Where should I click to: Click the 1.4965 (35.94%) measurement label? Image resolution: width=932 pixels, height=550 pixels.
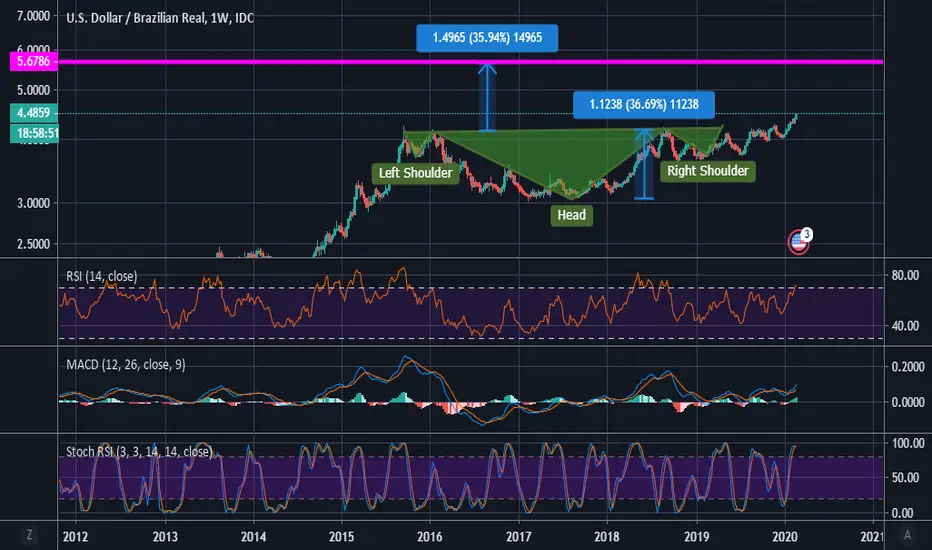click(487, 37)
